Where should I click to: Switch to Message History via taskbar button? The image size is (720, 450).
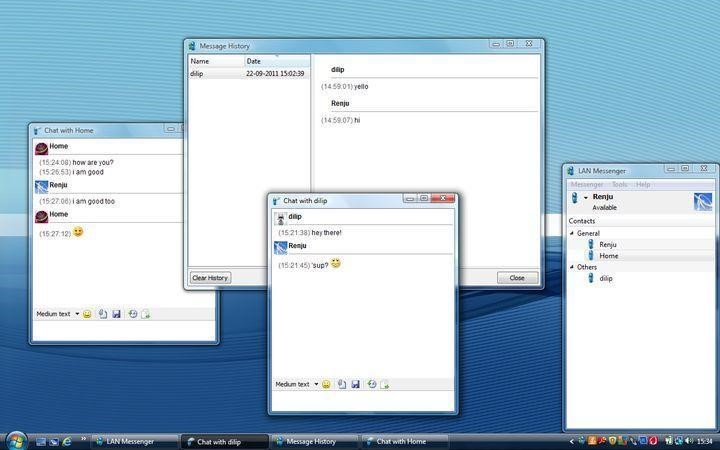(315, 442)
